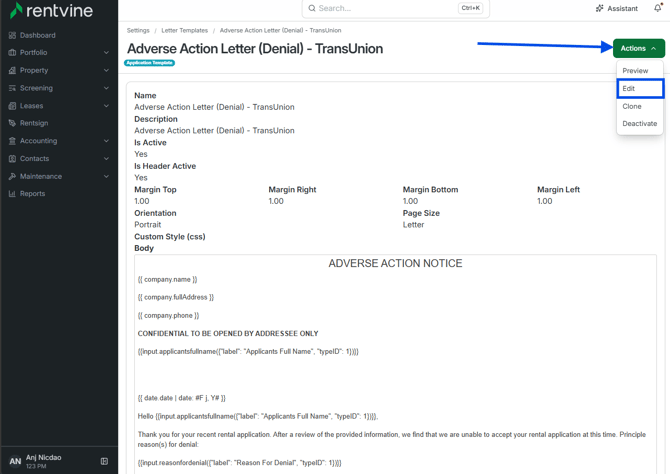Click the ADVERSE ACTION NOTICE heading

395,263
